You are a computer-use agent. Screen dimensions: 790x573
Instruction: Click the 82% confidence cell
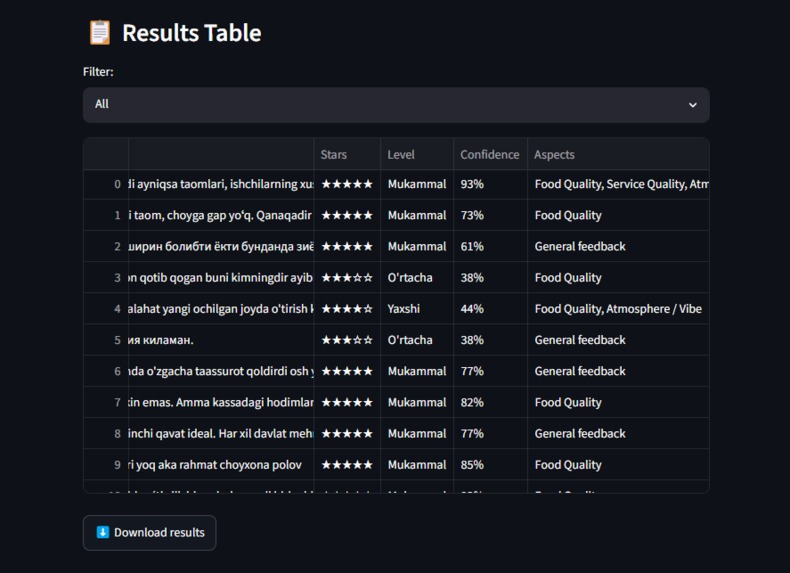(490, 403)
